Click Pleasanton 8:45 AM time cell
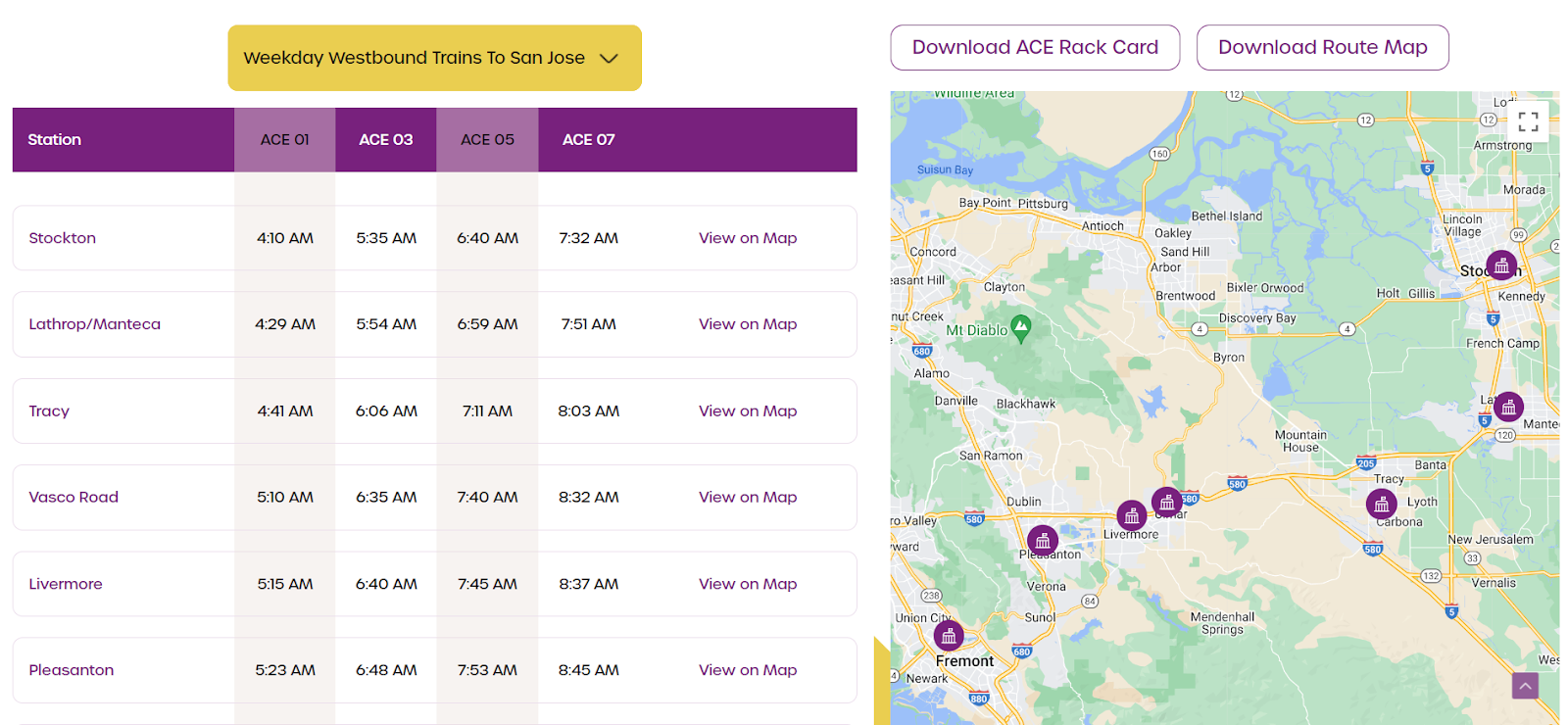 point(588,670)
